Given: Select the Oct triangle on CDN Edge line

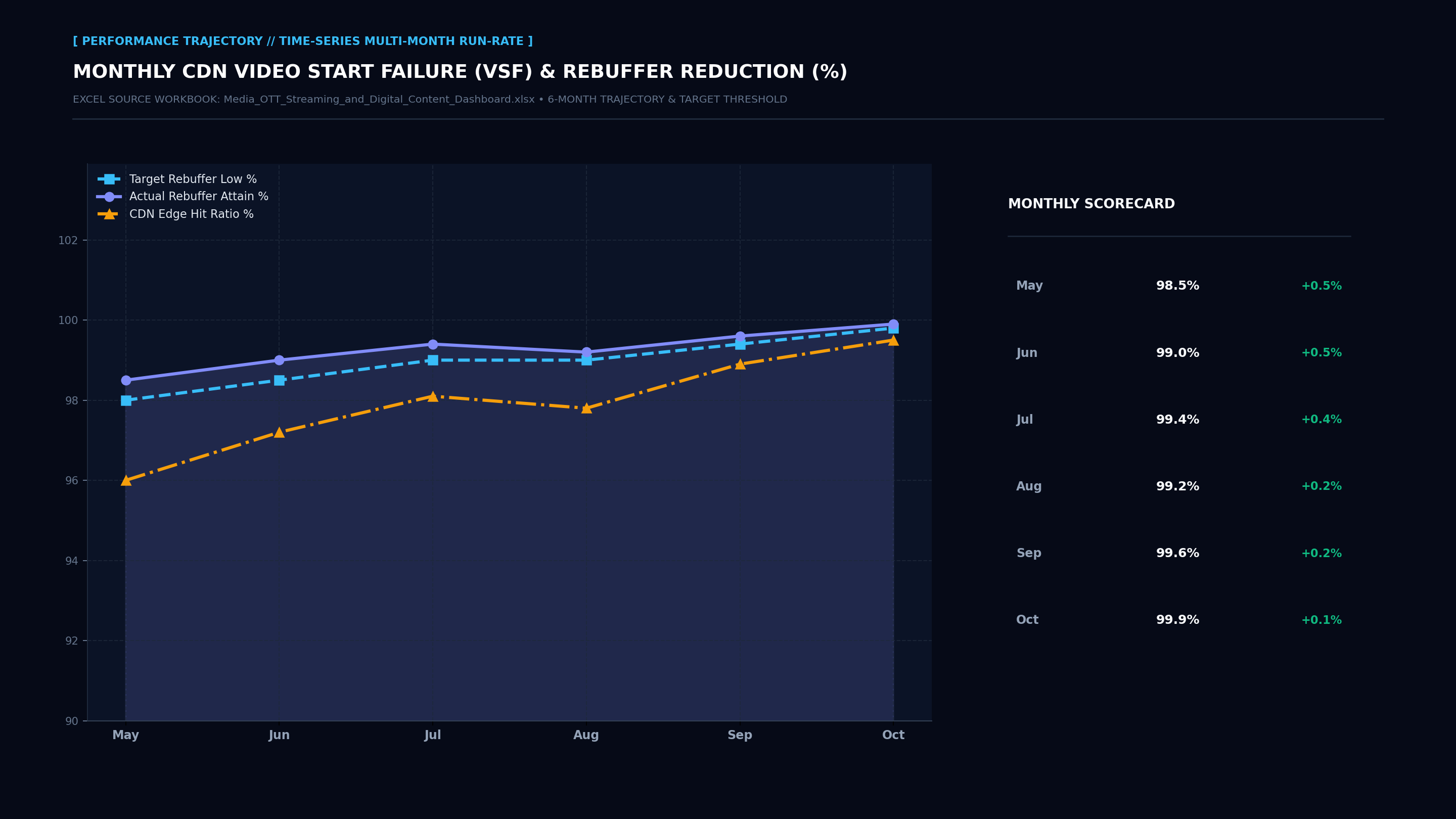Looking at the screenshot, I should (894, 340).
